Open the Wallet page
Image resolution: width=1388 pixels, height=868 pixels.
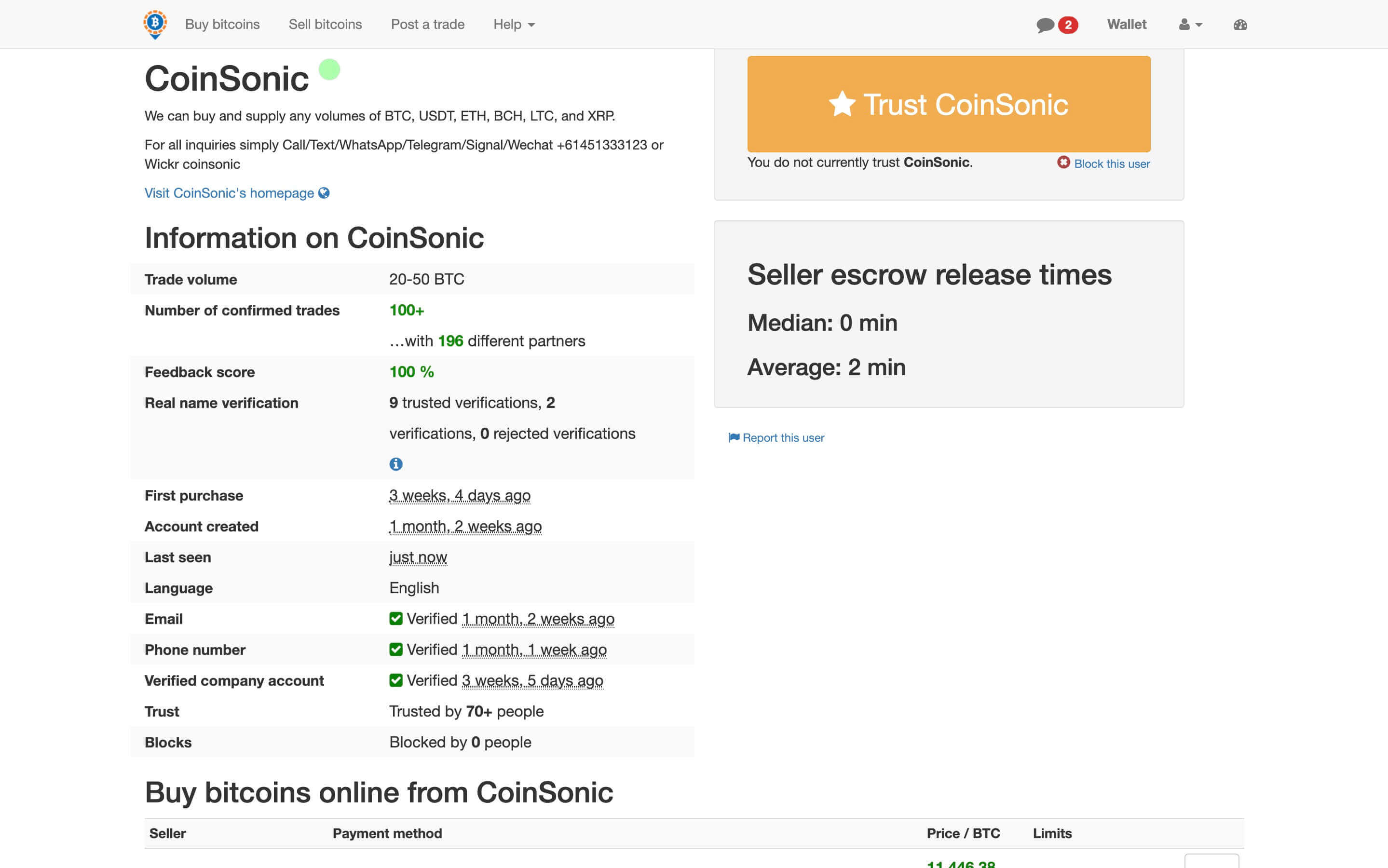(1127, 24)
